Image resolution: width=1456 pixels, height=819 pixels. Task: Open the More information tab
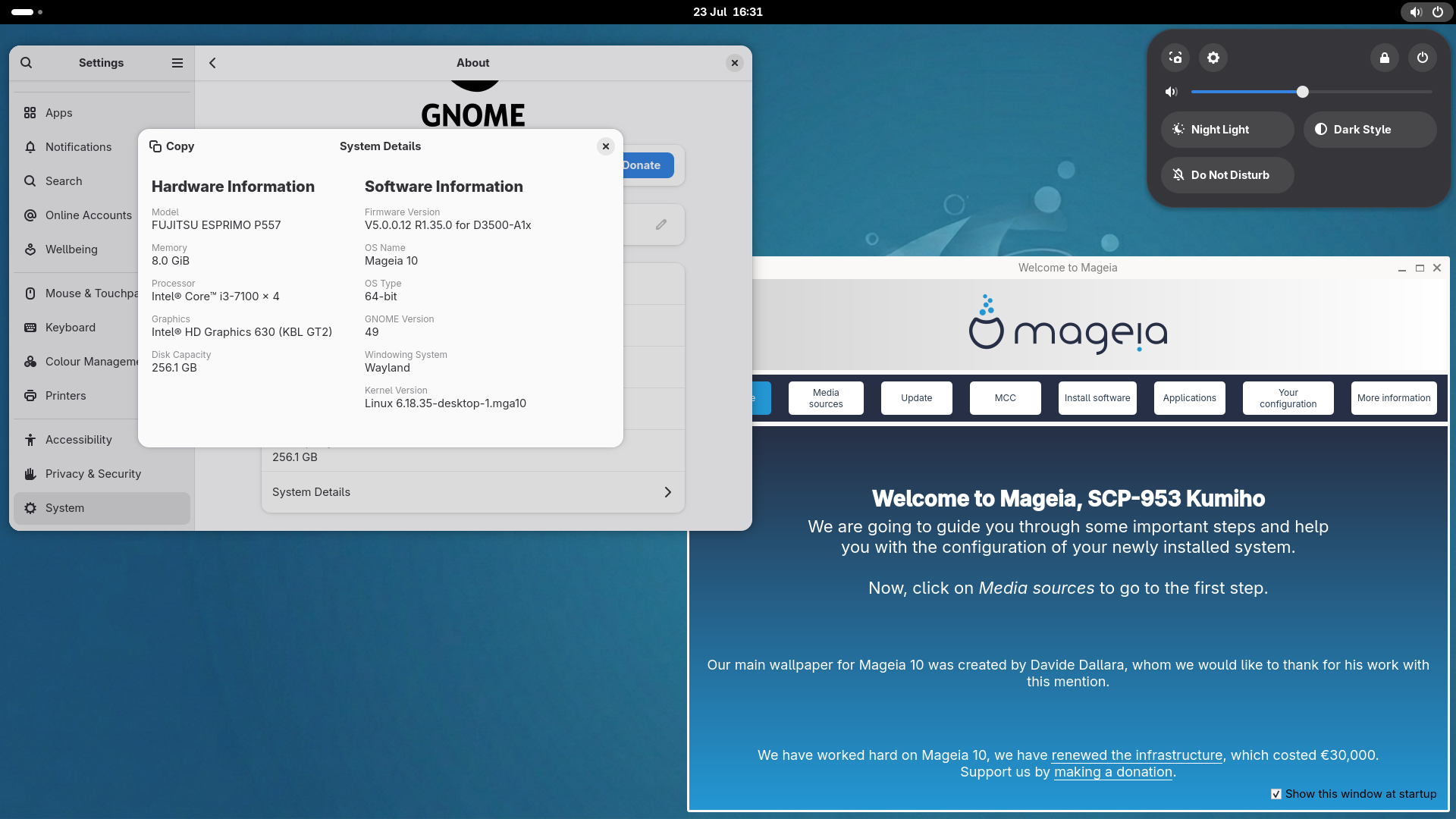click(x=1393, y=398)
